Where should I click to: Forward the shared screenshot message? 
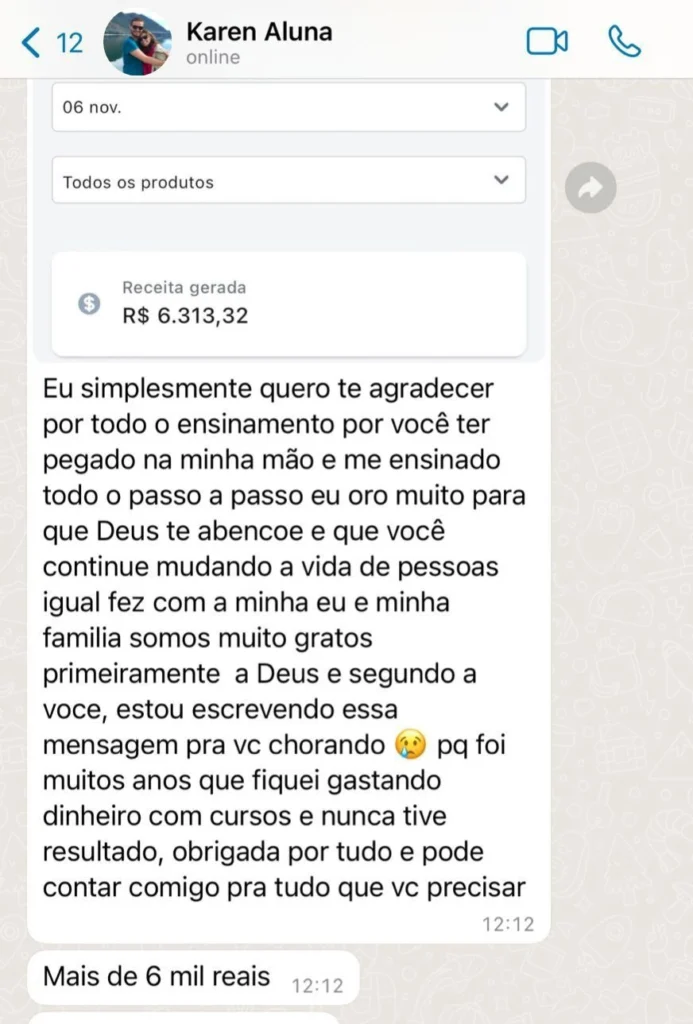590,187
